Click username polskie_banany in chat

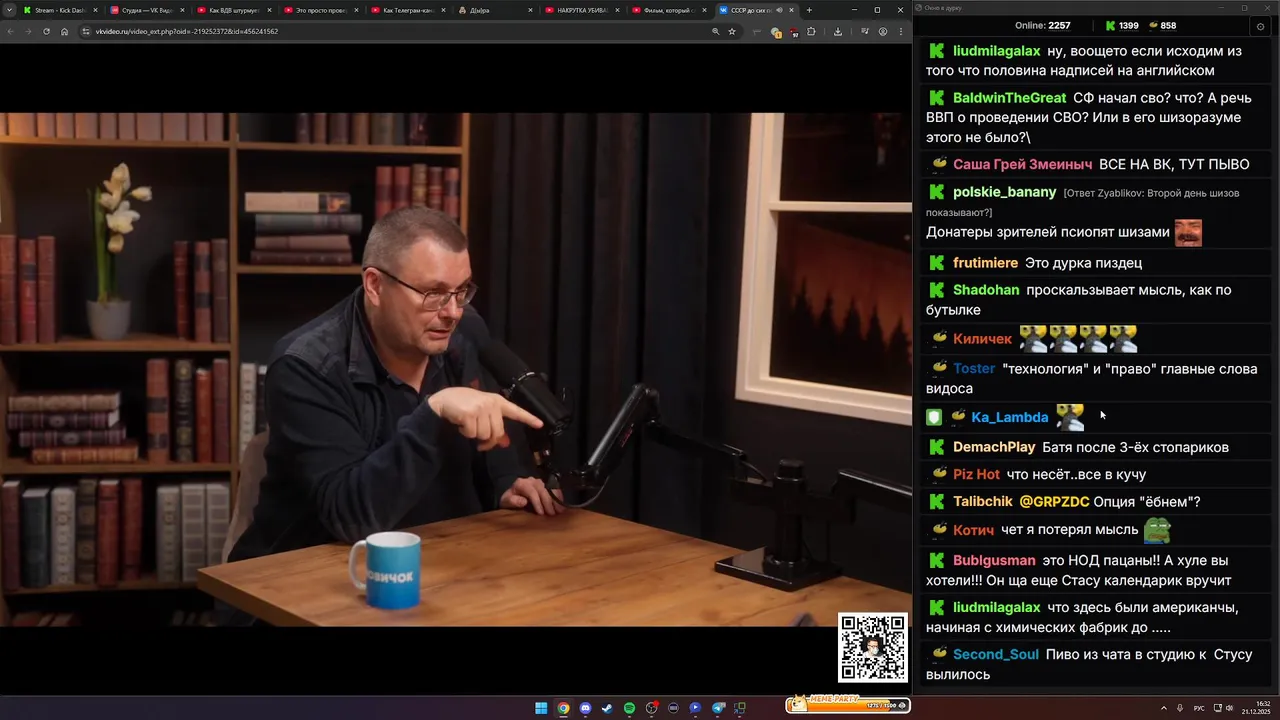pos(1005,192)
